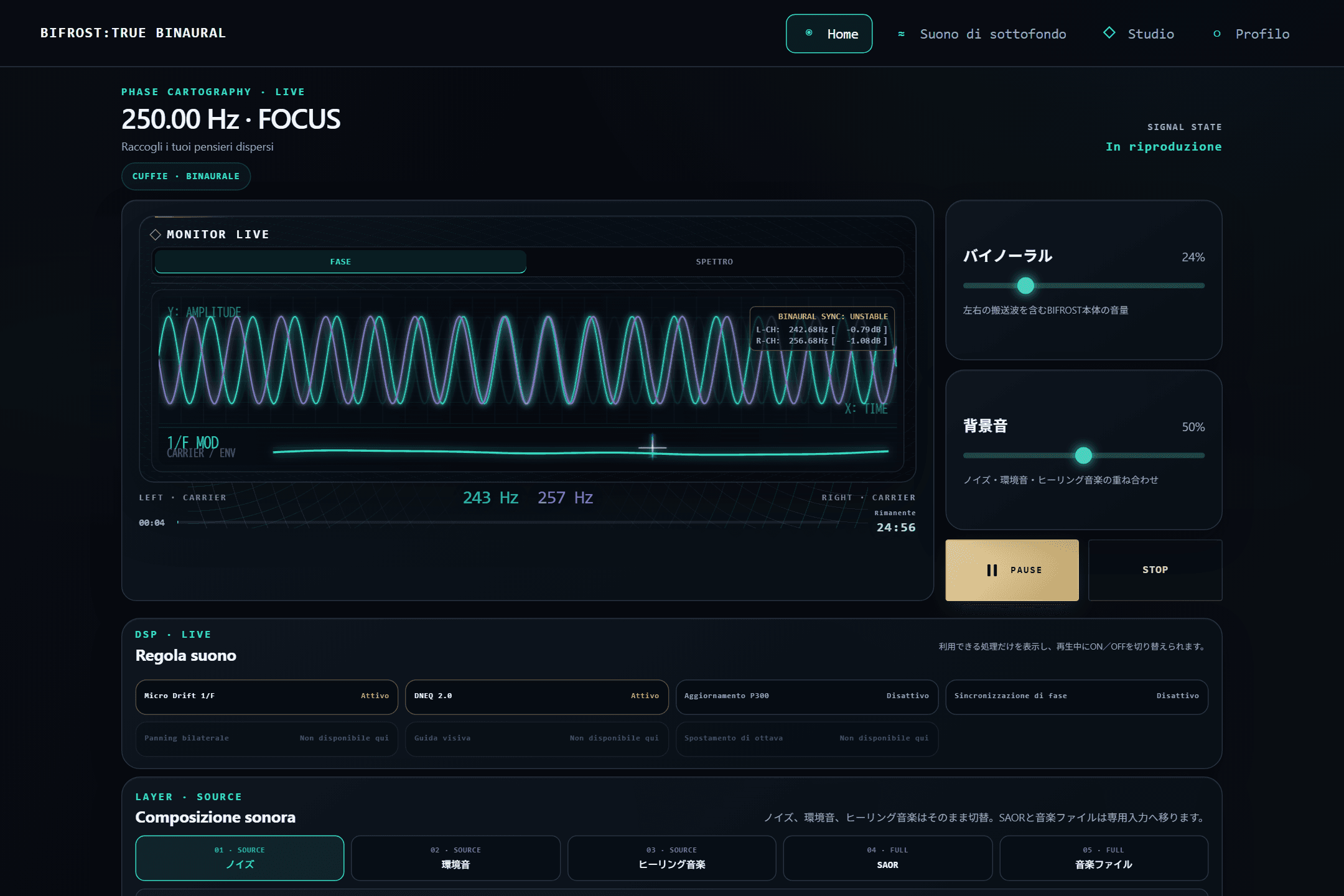
Task: Adjust the 背景音 volume slider handle
Action: pyautogui.click(x=1083, y=455)
